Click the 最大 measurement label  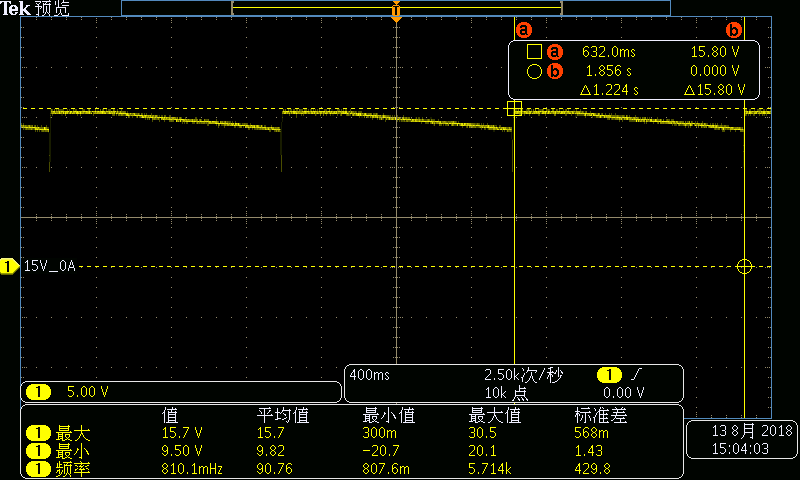coord(73,434)
